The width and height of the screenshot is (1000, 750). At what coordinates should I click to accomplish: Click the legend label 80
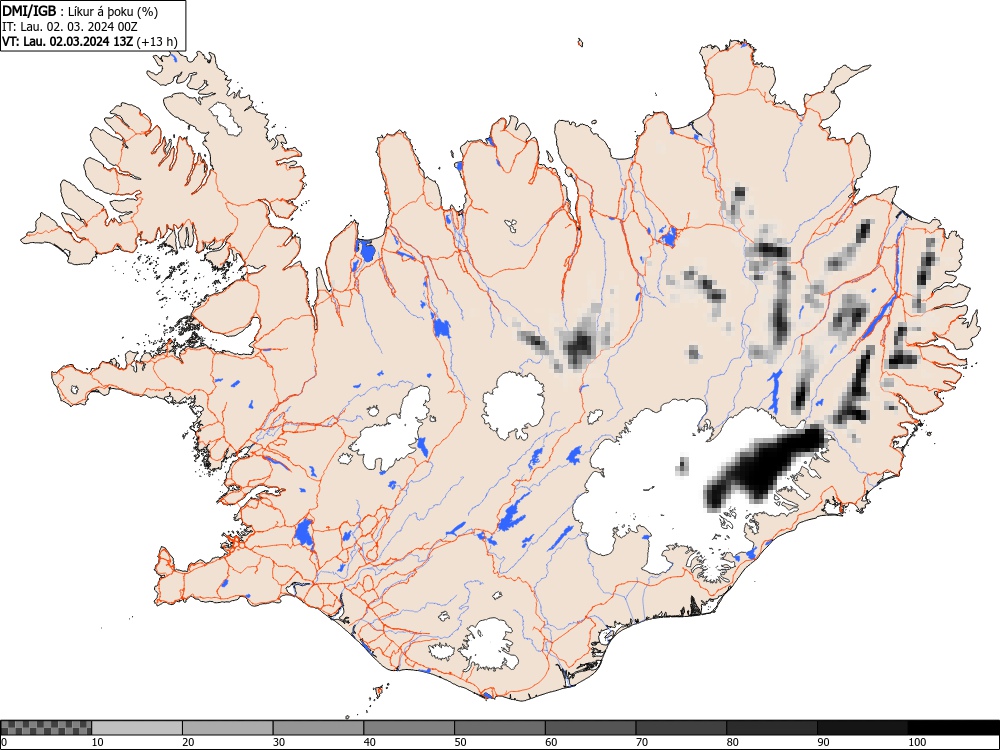point(732,742)
